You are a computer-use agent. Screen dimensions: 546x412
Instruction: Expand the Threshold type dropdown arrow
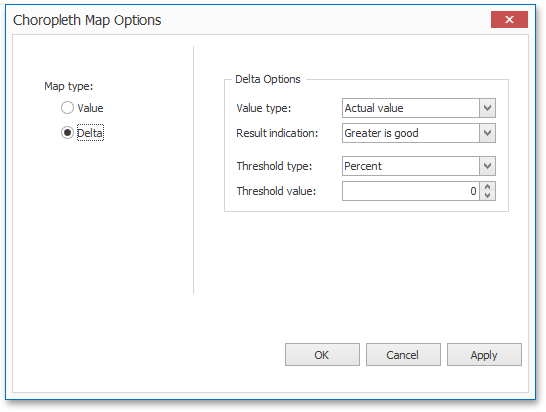pos(487,166)
